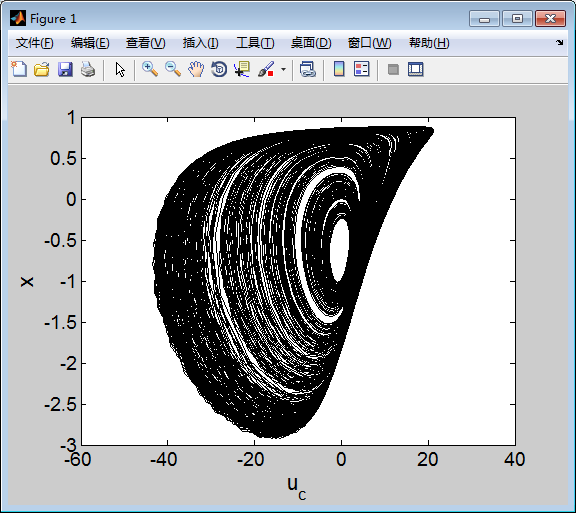This screenshot has width=576, height=513.
Task: Click the Show Plot Tools icon
Action: 416,69
